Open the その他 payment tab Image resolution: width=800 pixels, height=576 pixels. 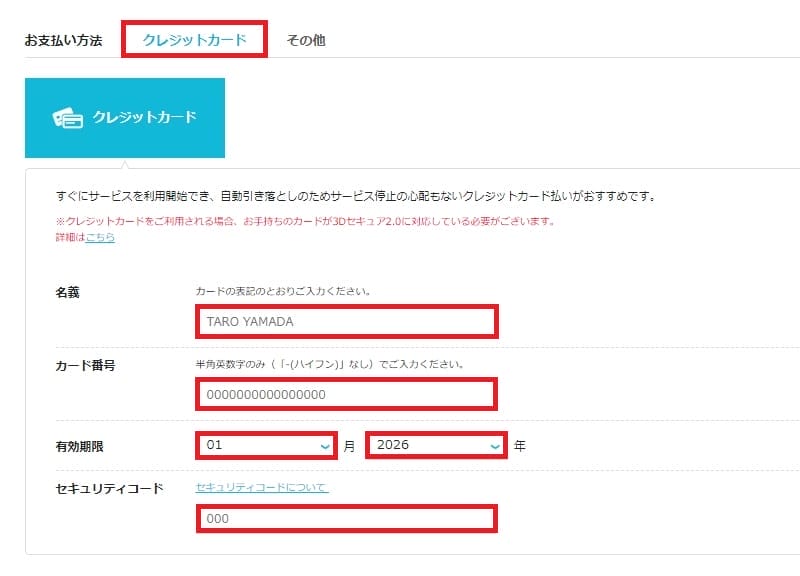(x=305, y=40)
